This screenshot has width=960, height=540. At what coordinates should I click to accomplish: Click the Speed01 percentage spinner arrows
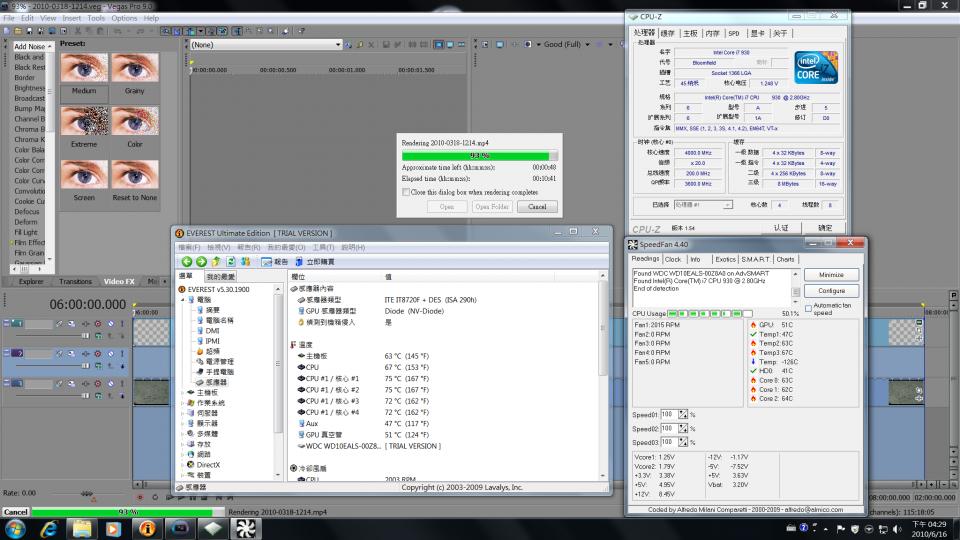point(683,414)
